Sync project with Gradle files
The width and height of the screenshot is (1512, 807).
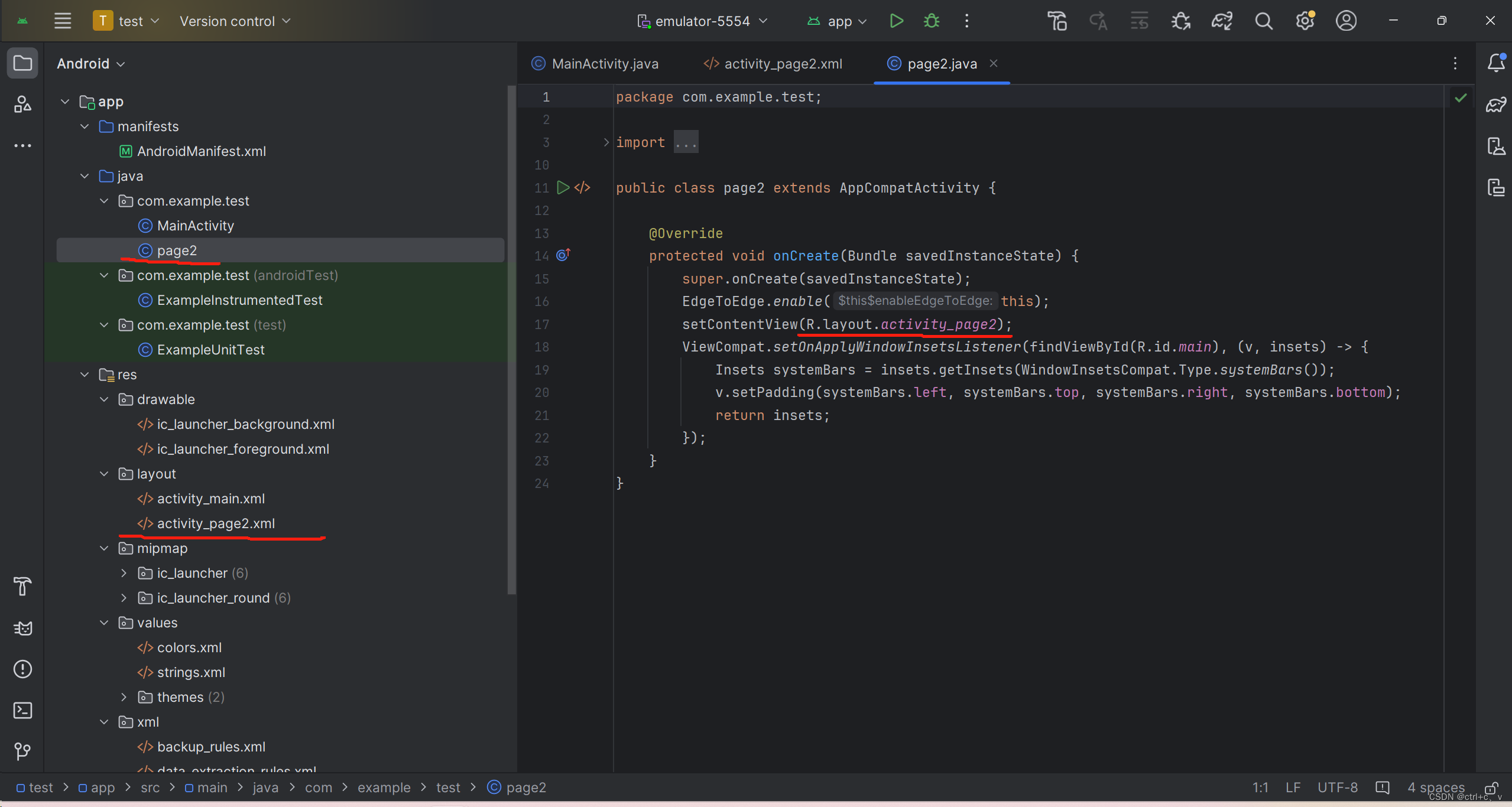tap(1222, 21)
